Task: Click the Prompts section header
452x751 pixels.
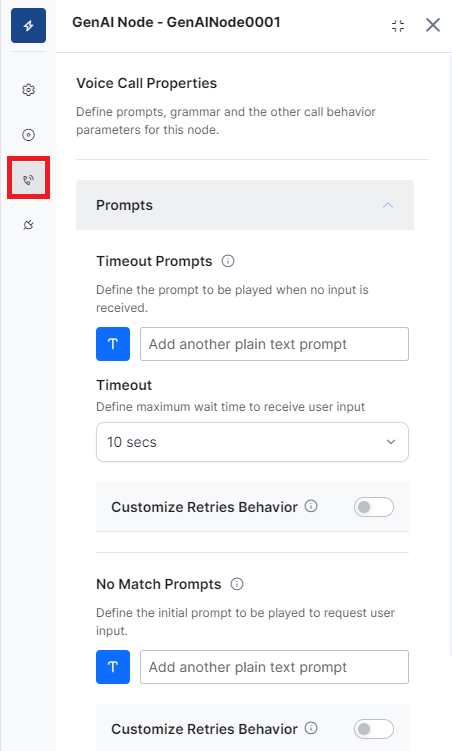Action: (245, 205)
